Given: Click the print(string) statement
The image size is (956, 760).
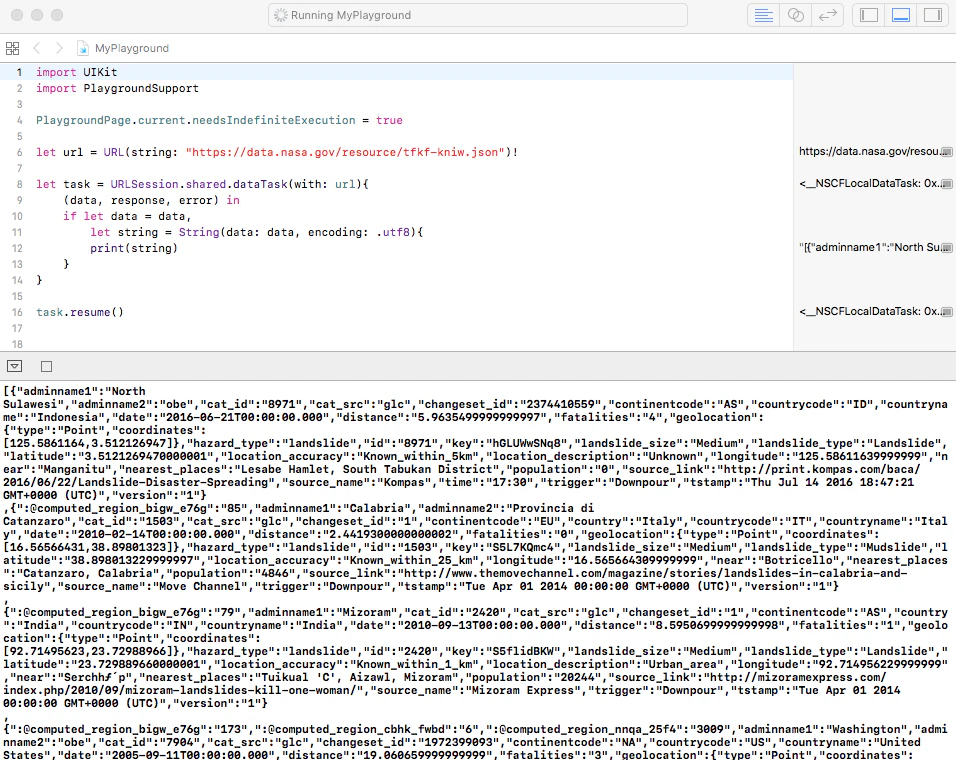Looking at the screenshot, I should pos(134,248).
